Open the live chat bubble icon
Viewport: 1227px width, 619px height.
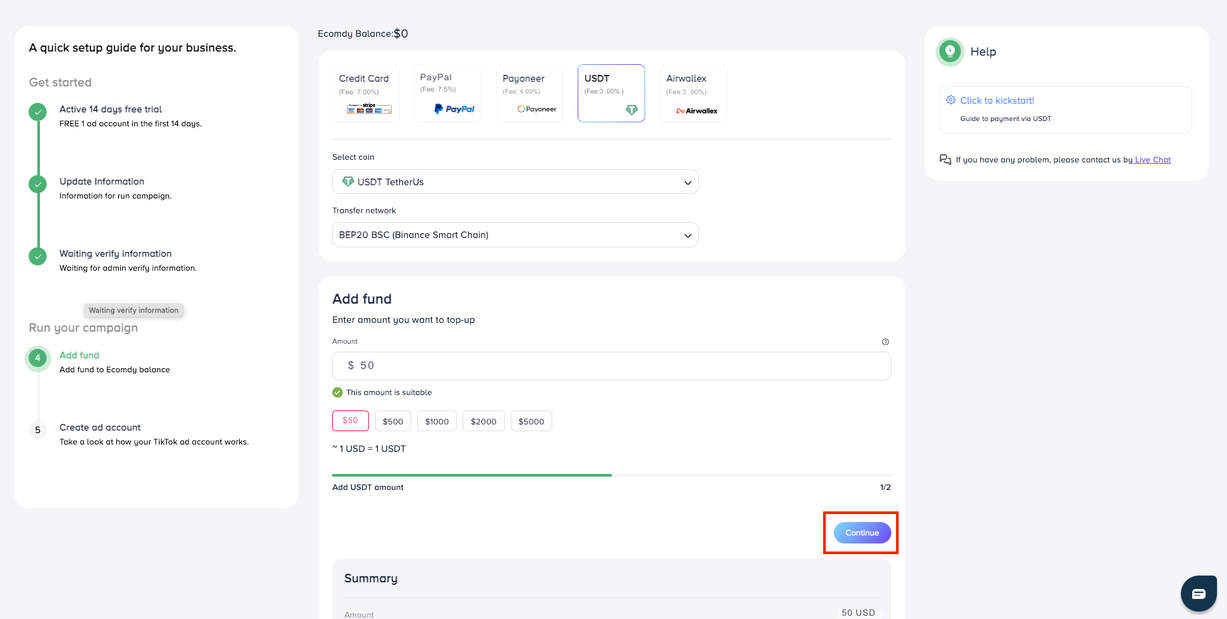point(1198,593)
